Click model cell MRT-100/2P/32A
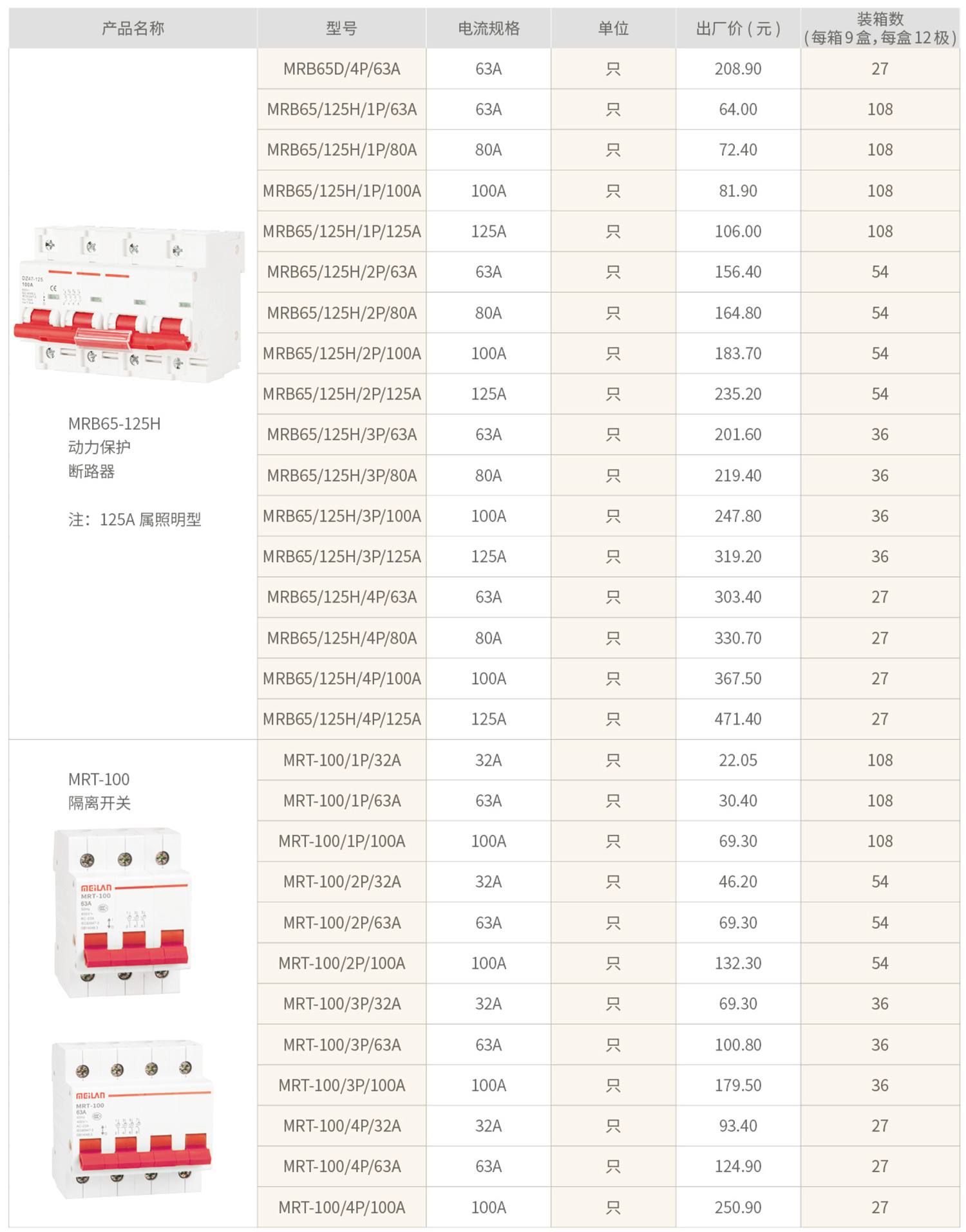 [341, 882]
